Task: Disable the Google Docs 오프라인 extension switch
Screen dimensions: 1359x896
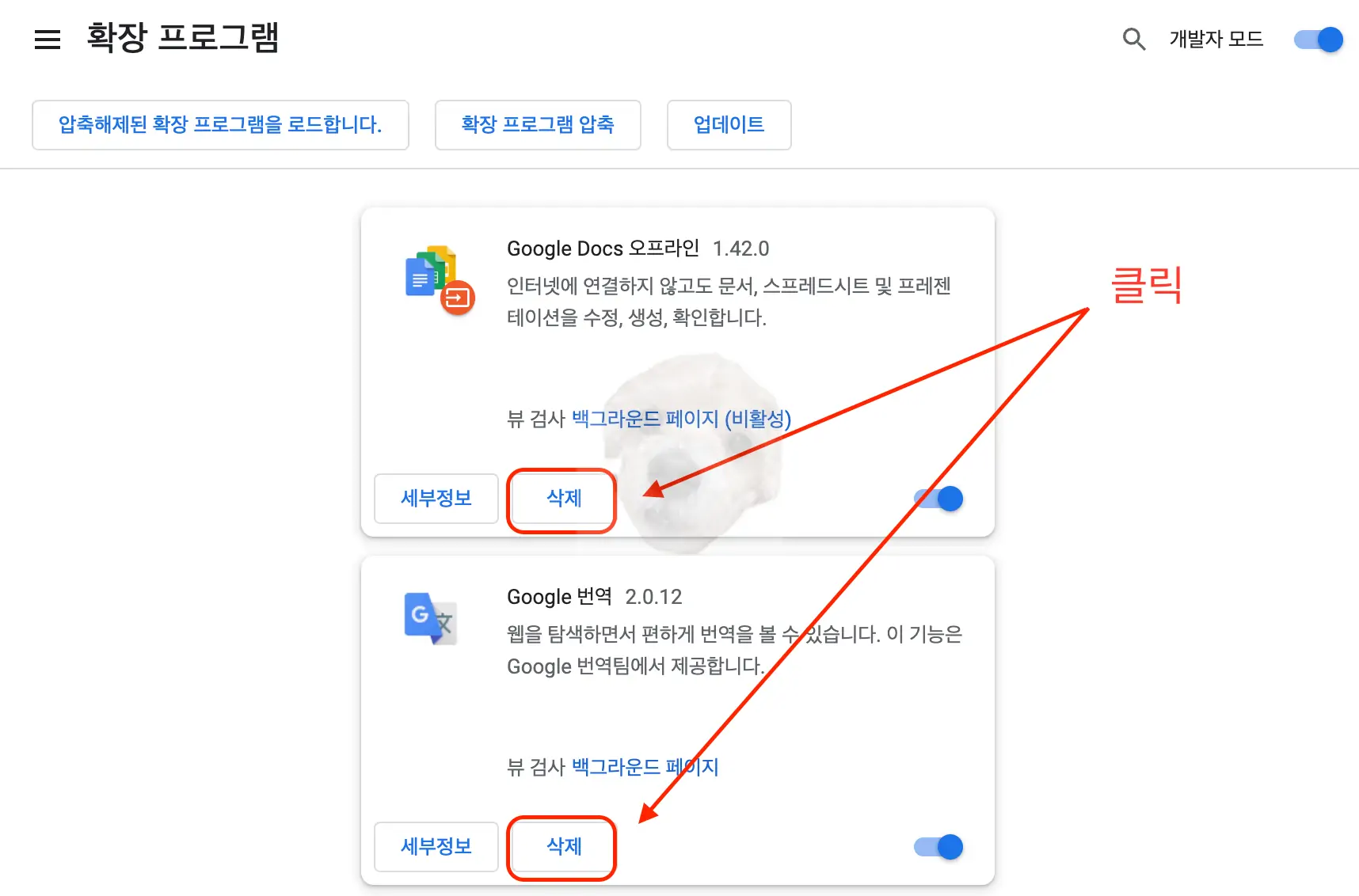Action: coord(938,499)
